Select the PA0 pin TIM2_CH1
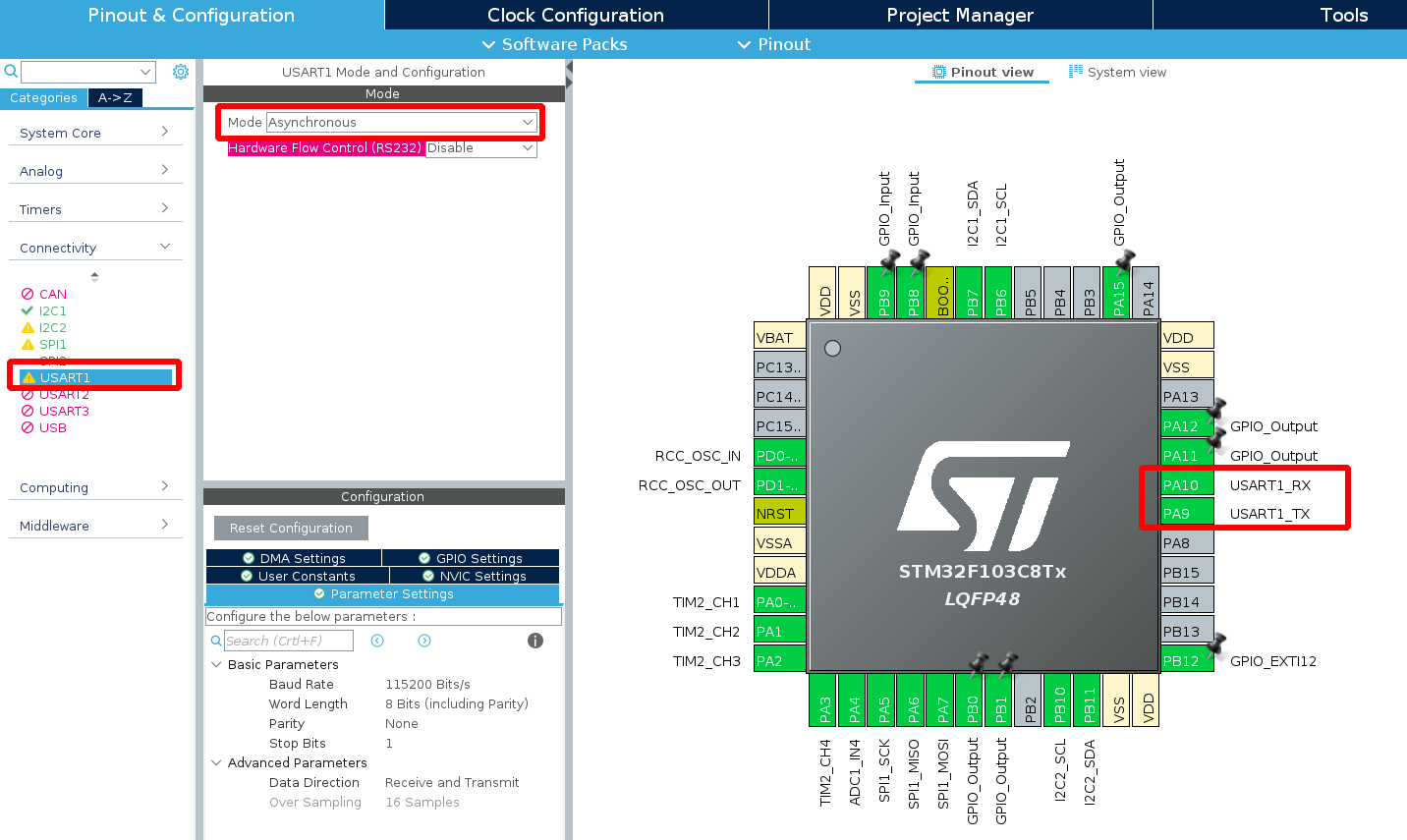This screenshot has height=840, width=1407. point(780,601)
